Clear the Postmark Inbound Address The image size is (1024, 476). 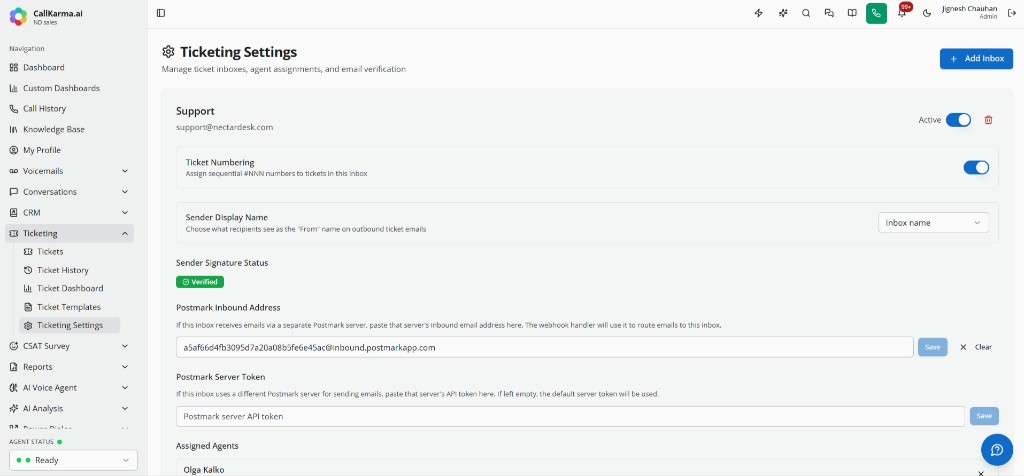976,347
